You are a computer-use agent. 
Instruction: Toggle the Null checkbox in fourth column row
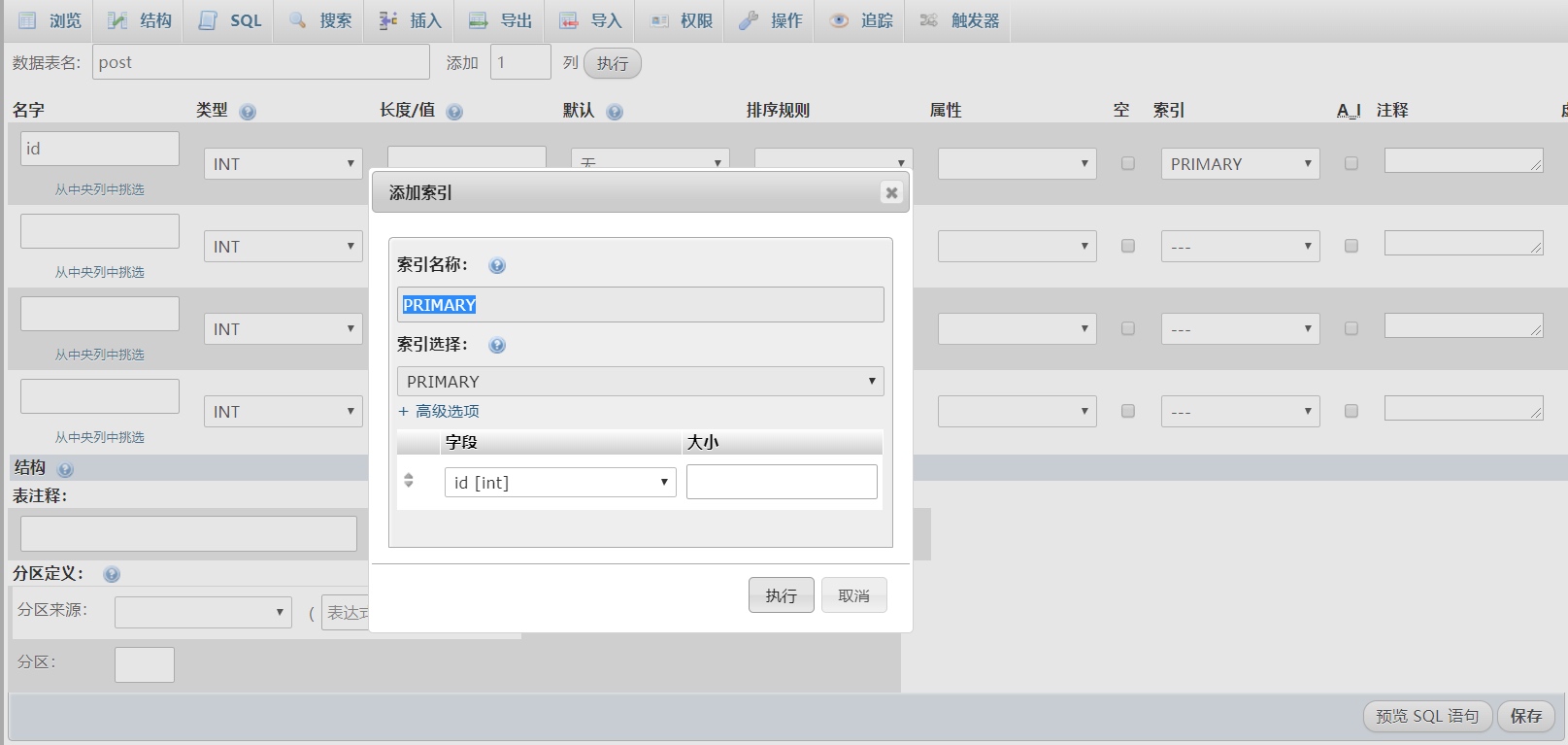point(1128,411)
